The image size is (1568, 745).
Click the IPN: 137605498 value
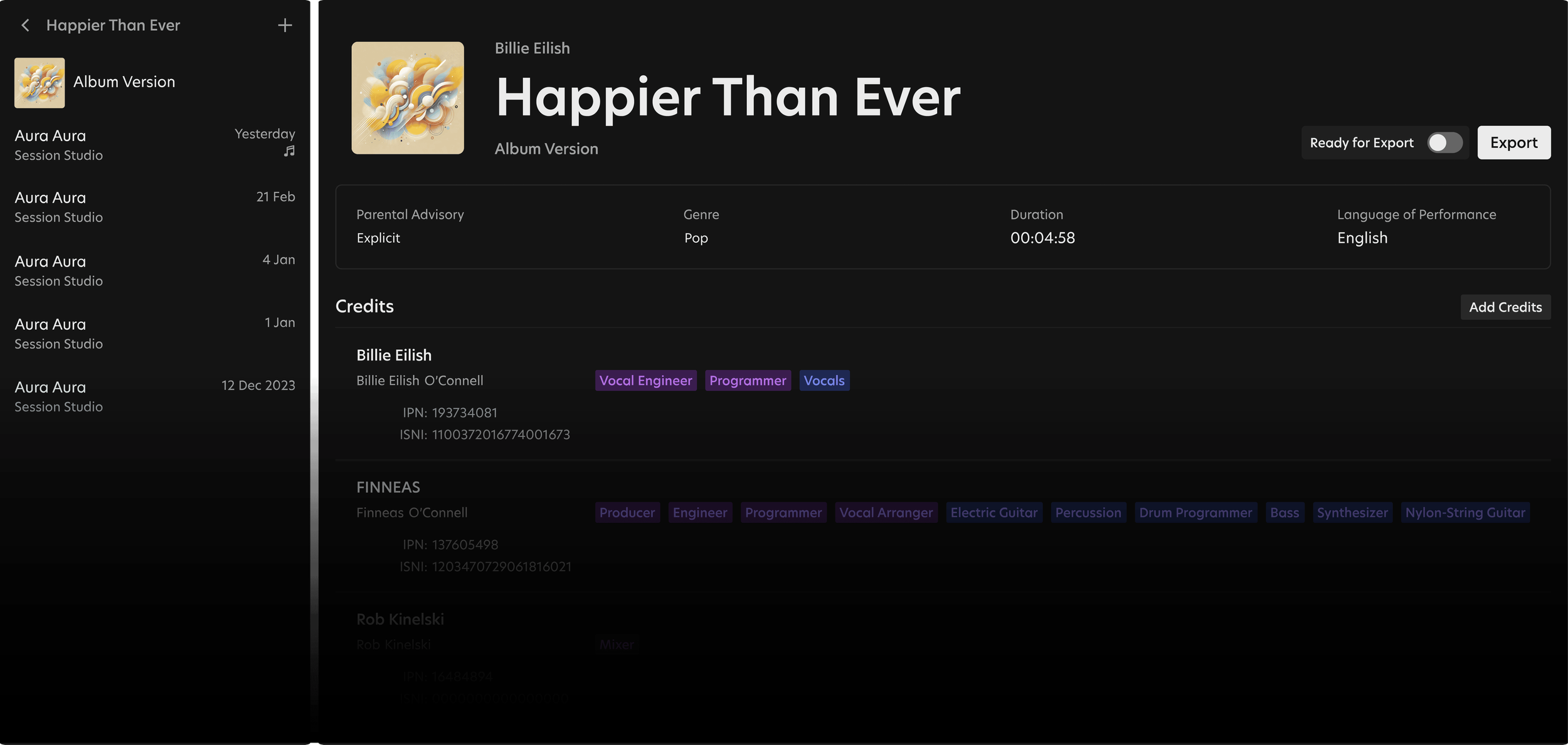450,545
